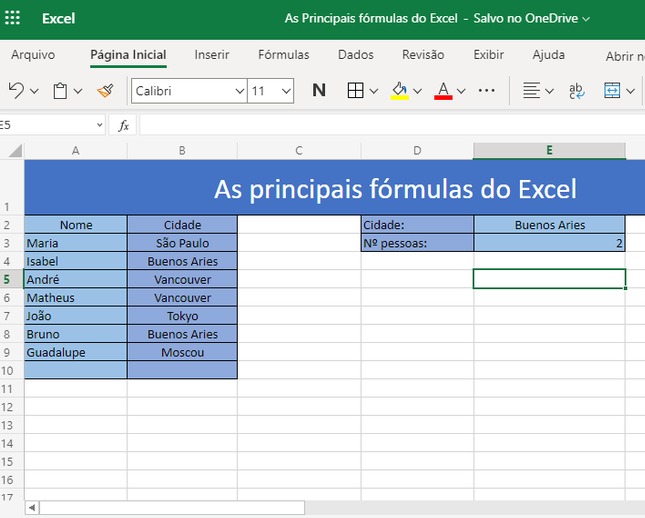Expand the Name Box dropdown arrow
This screenshot has height=518, width=645.
[x=99, y=125]
